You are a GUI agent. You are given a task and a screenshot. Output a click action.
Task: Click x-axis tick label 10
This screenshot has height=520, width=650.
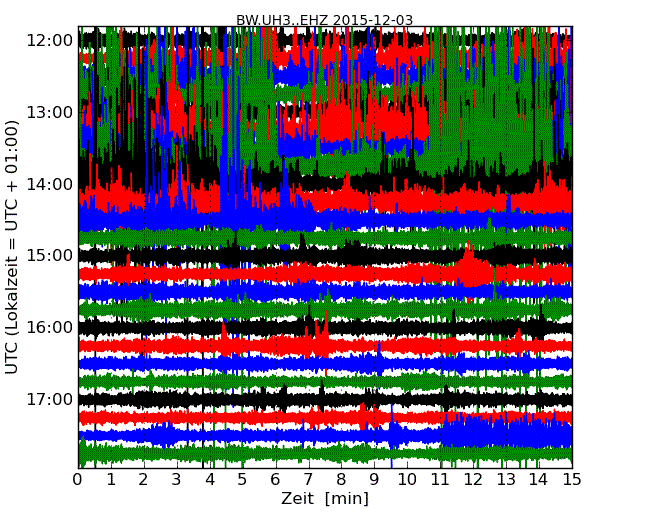click(x=407, y=479)
